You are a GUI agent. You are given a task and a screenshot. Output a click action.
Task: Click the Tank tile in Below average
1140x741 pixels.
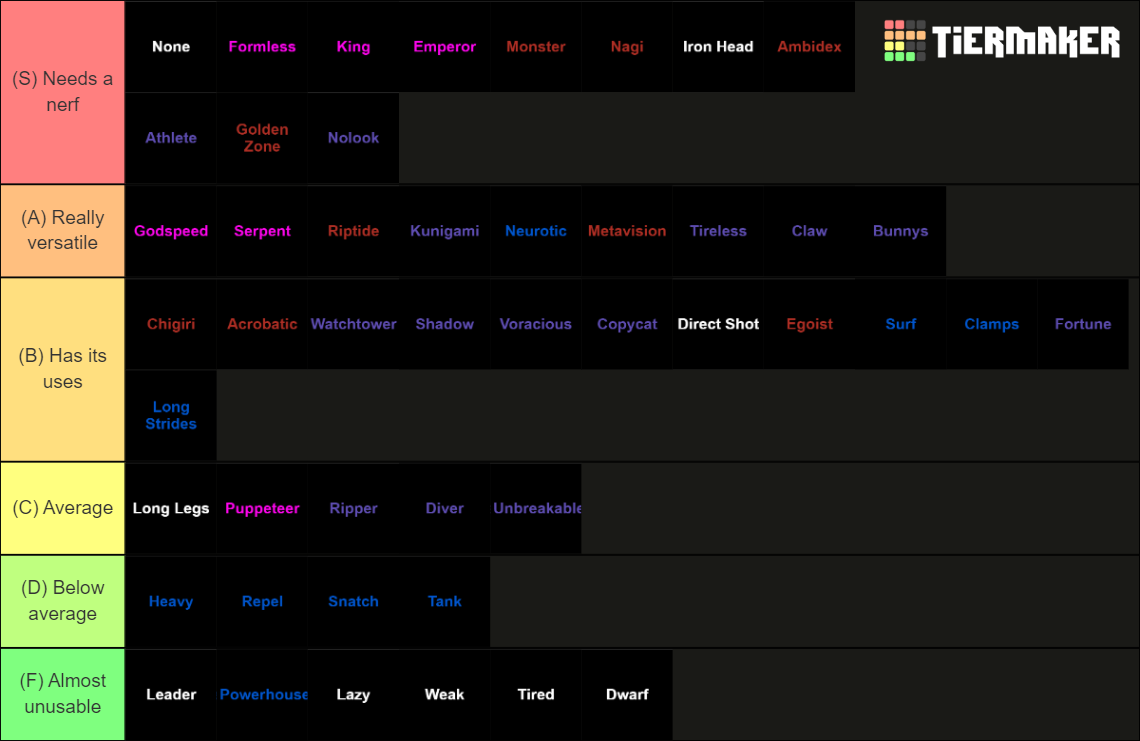pyautogui.click(x=444, y=601)
